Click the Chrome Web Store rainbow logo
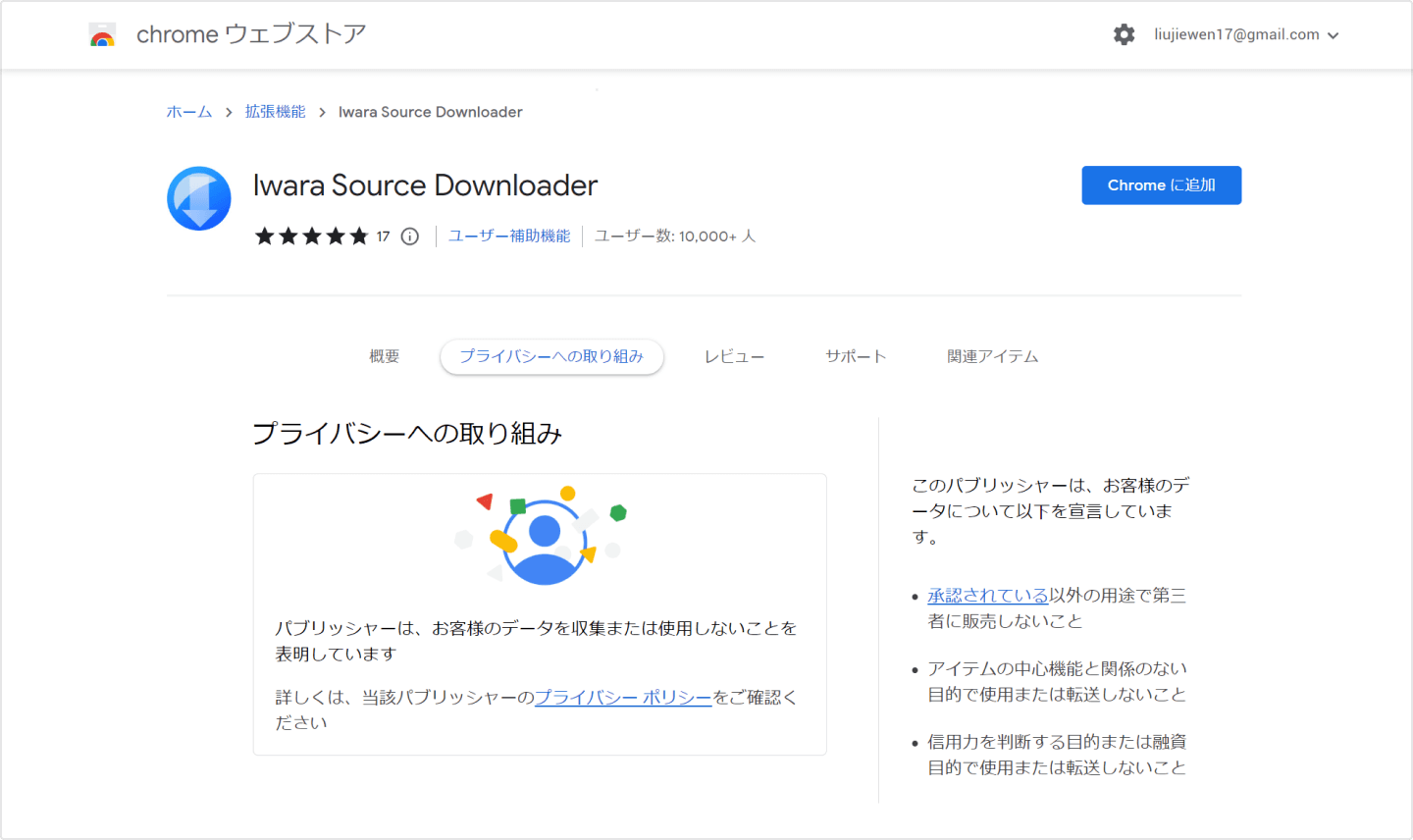 (x=102, y=35)
